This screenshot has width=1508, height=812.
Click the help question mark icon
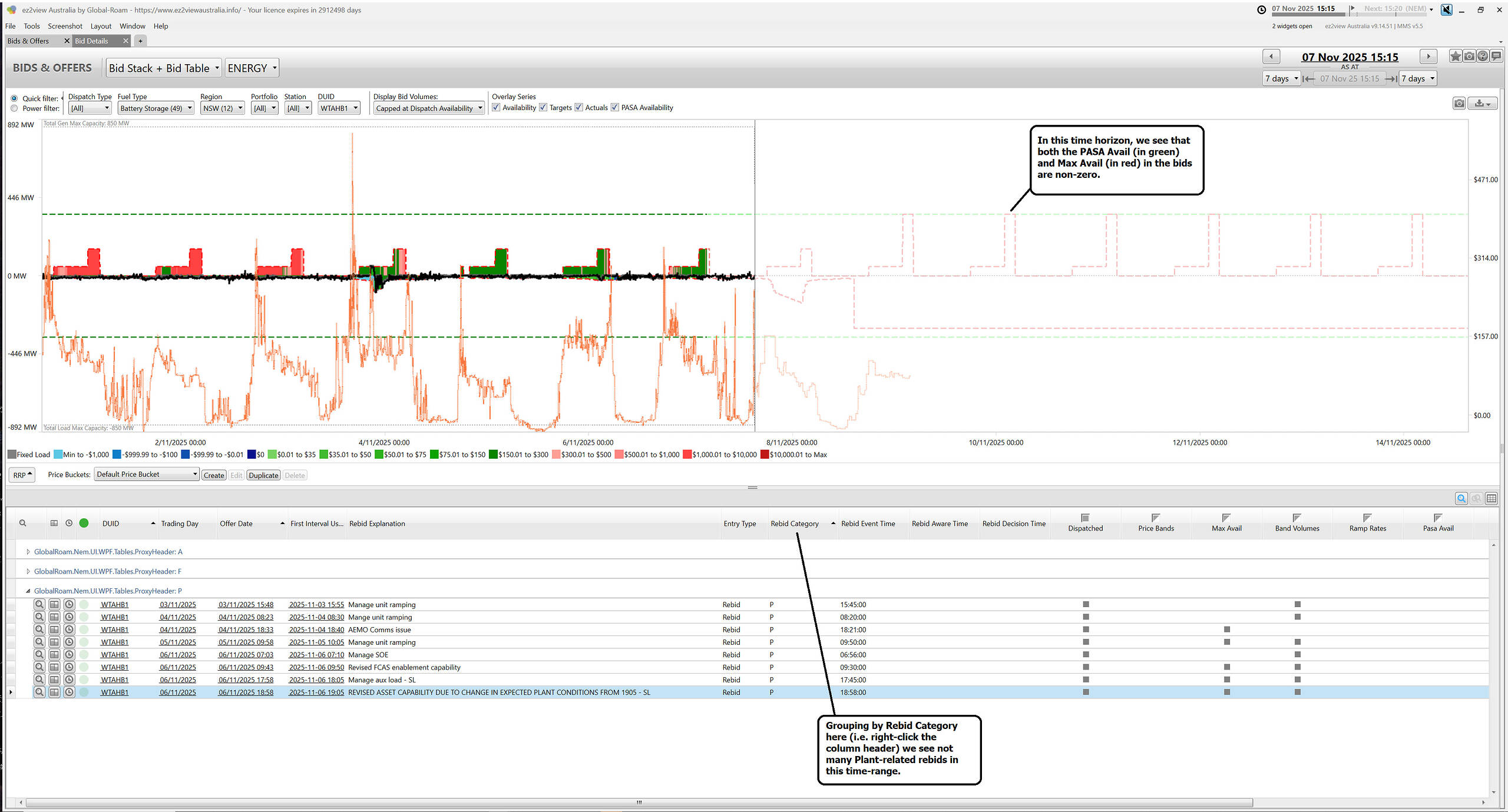coord(1483,57)
